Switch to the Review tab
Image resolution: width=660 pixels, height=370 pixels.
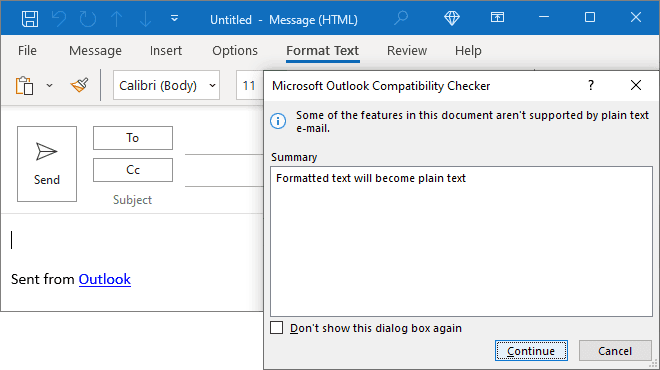click(407, 51)
